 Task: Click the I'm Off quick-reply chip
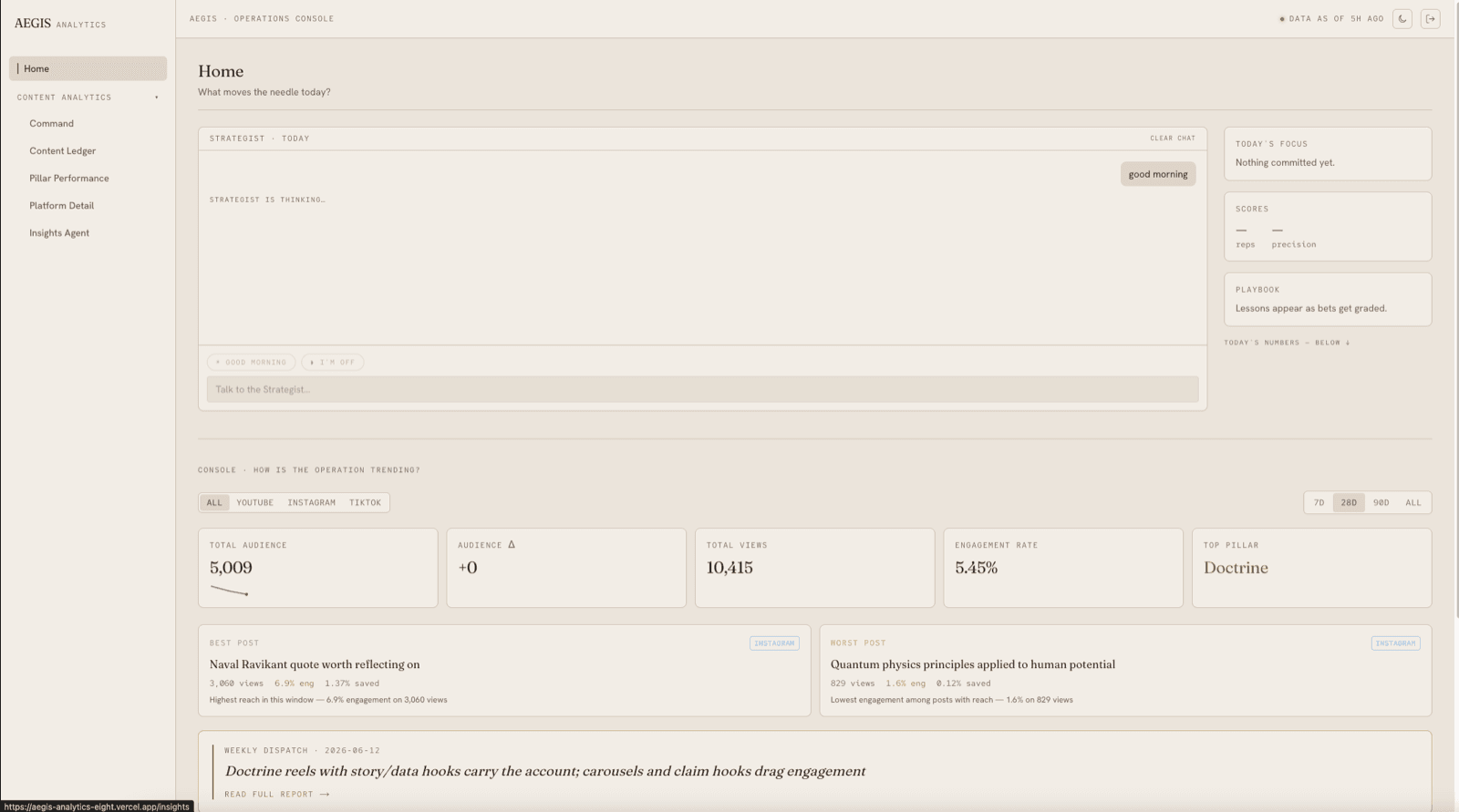tap(333, 362)
